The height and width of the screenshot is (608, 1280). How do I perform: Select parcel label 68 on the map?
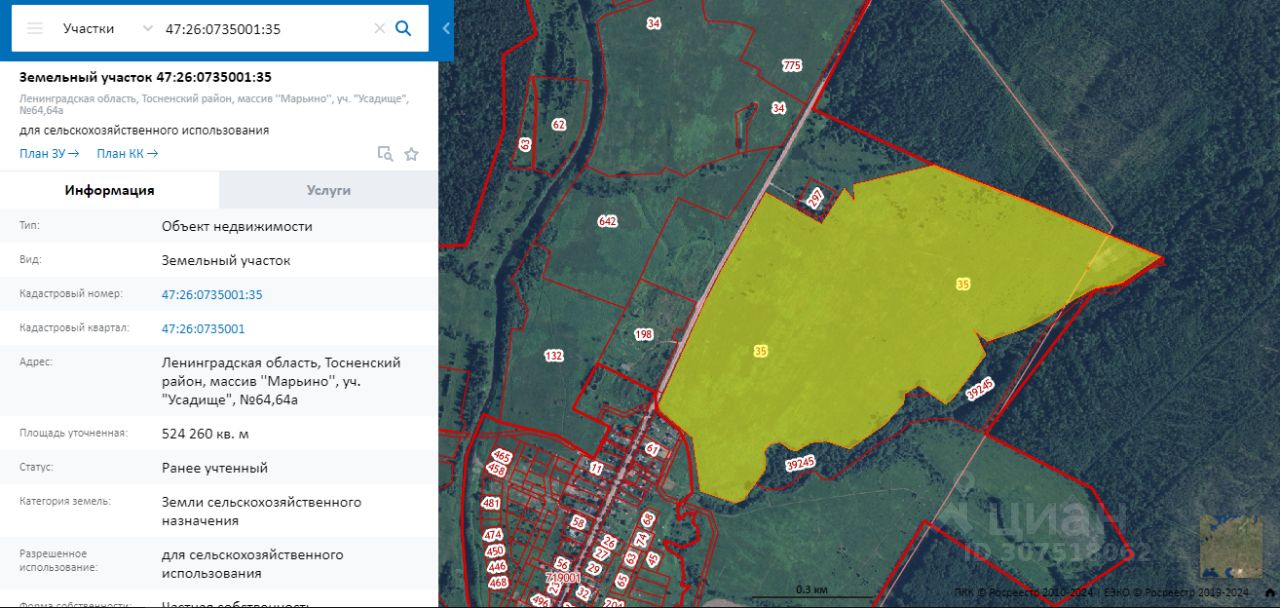pyautogui.click(x=647, y=518)
